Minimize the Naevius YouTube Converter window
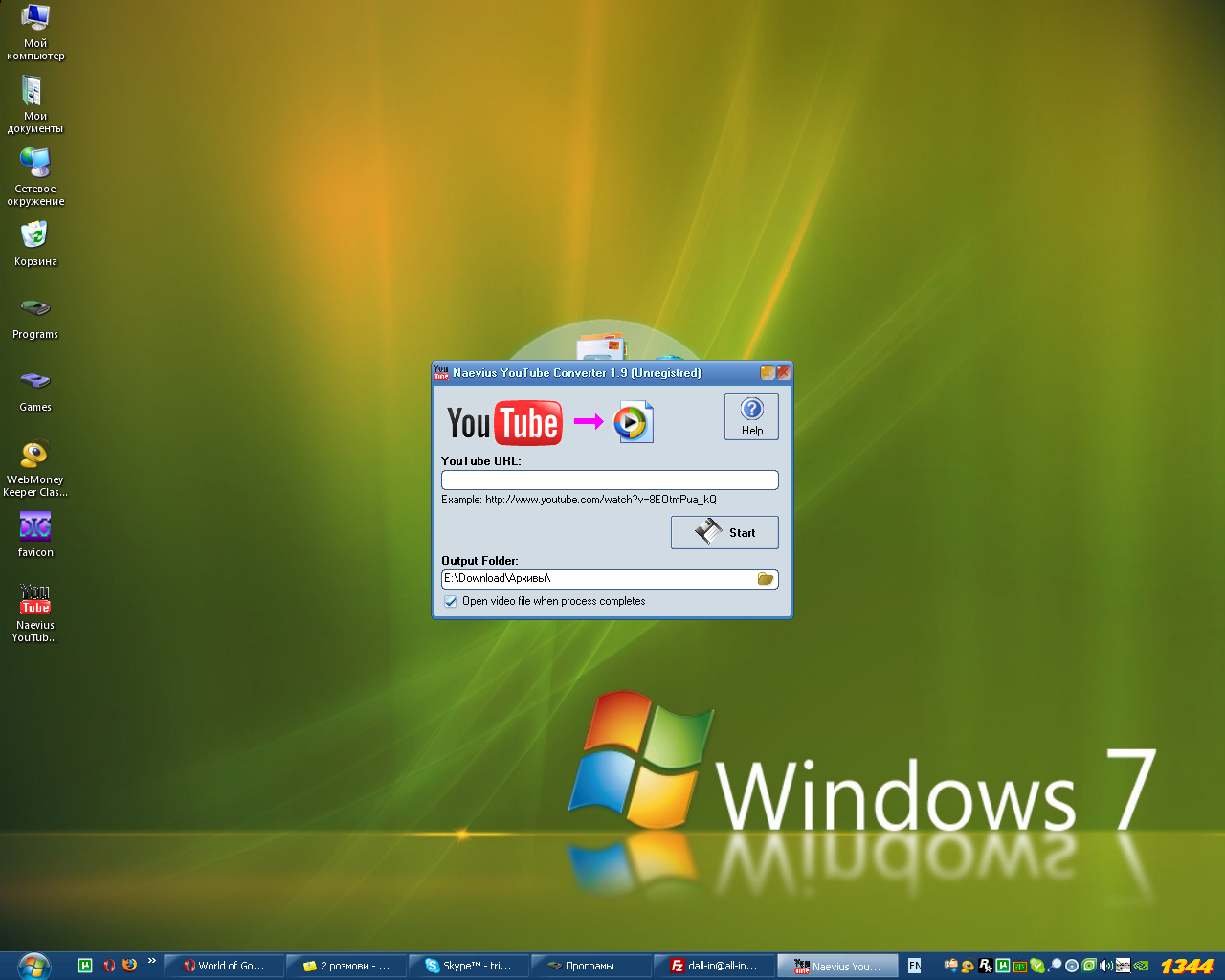Viewport: 1225px width, 980px height. [768, 372]
